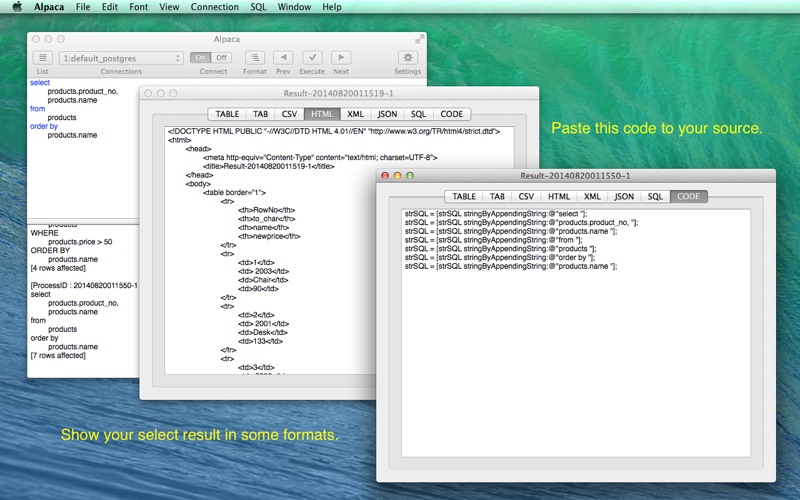Go to previous query with Prev
Image resolution: width=800 pixels, height=500 pixels.
(283, 58)
